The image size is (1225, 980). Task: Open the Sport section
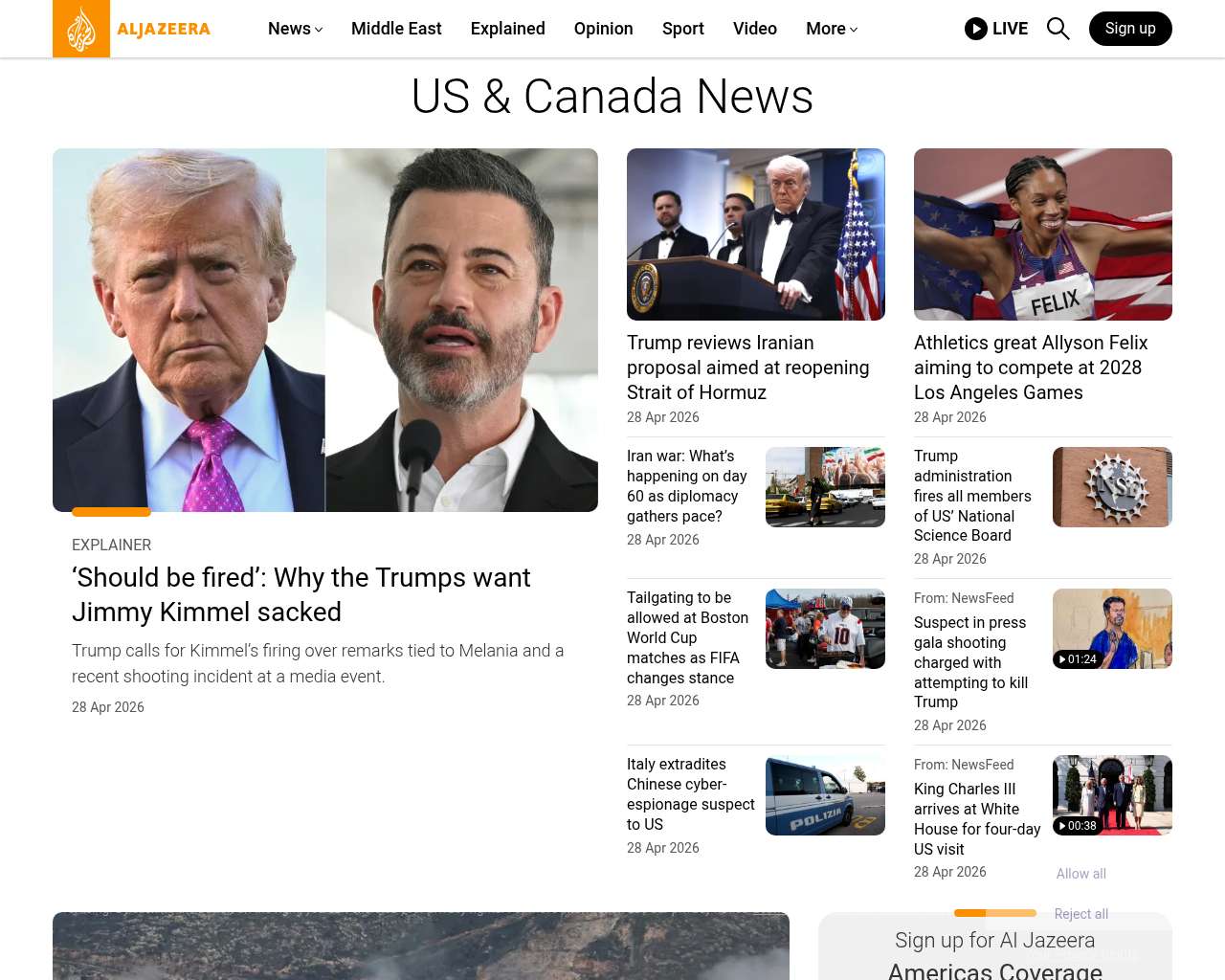tap(683, 29)
